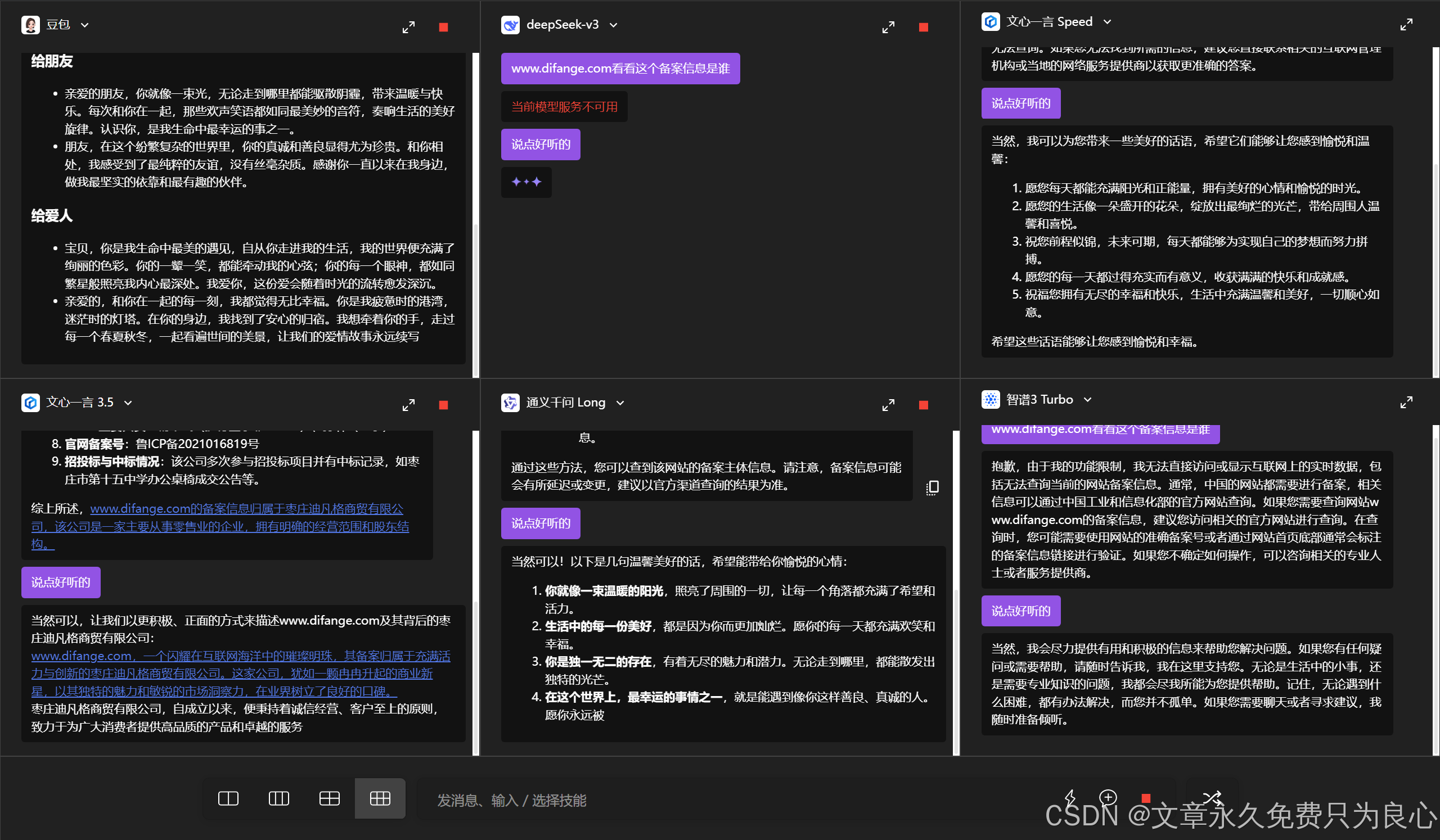Open the 智谱3 Turbo model dropdown

tap(1087, 399)
